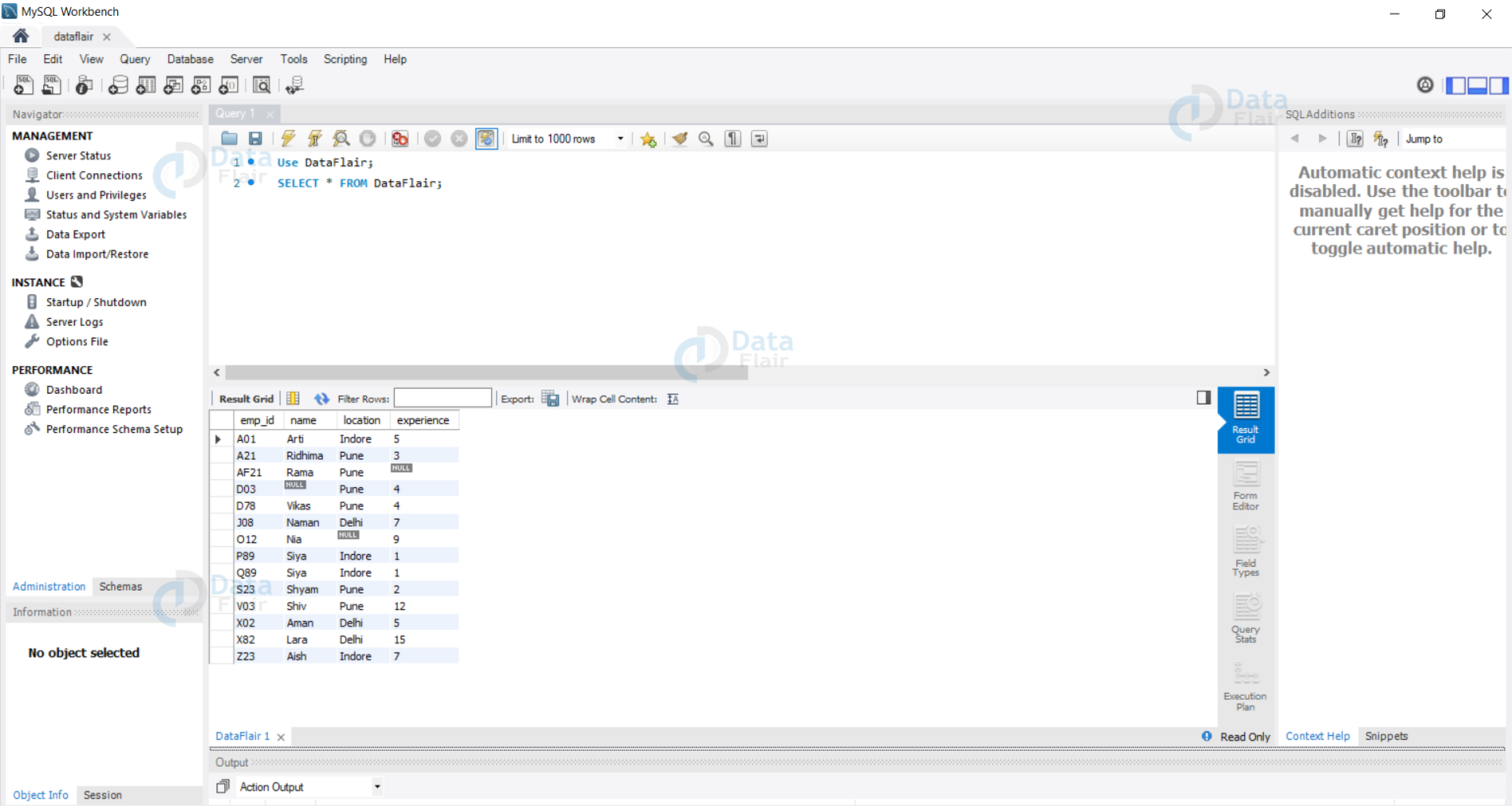Create a new SQL tab icon

pyautogui.click(x=24, y=86)
